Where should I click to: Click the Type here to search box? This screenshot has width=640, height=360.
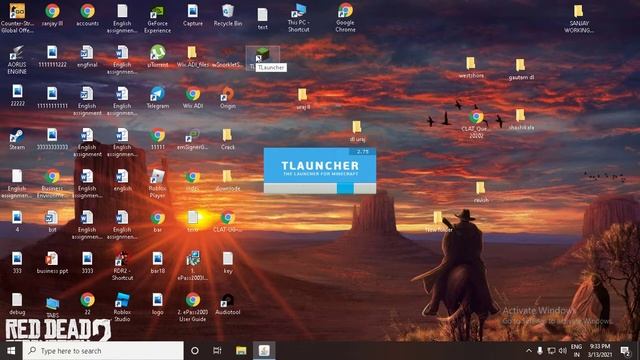coord(103,351)
